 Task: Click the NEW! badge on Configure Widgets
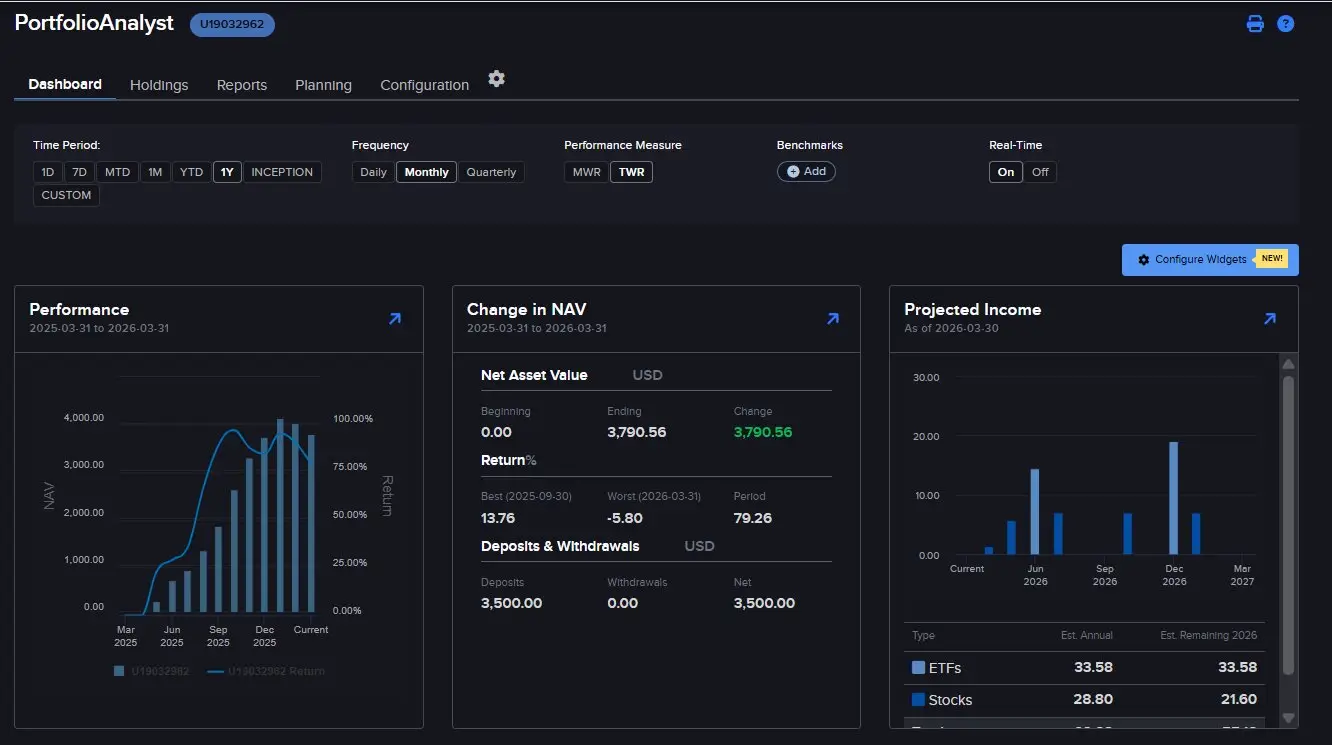tap(1272, 259)
